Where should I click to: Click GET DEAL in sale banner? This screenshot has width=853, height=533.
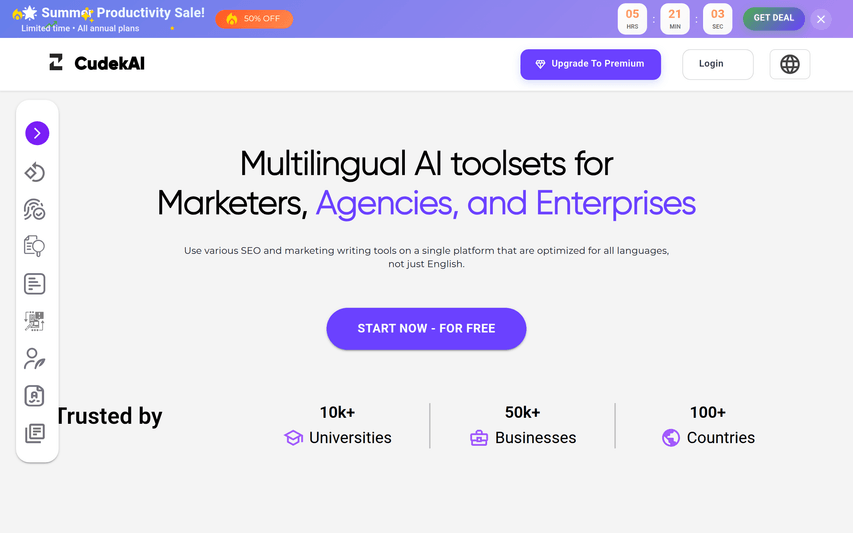[x=773, y=18]
